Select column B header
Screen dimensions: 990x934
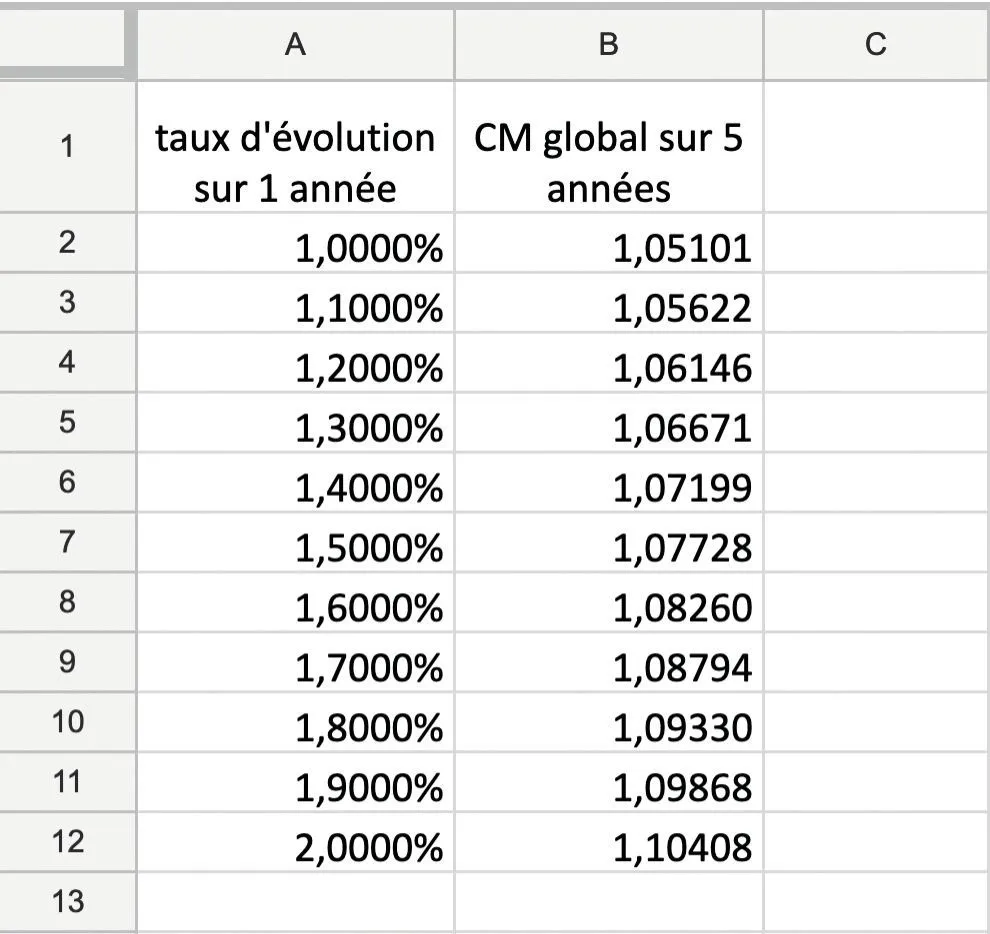(x=609, y=45)
